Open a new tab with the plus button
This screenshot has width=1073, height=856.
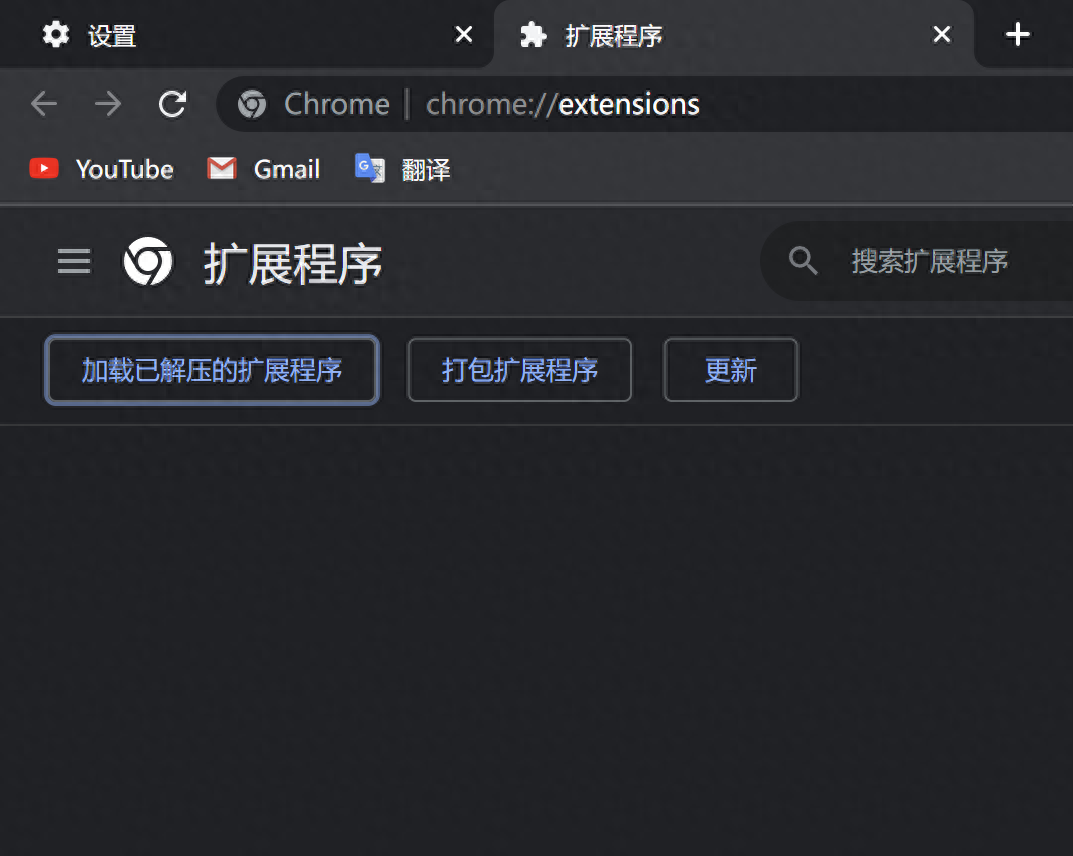tap(1018, 34)
